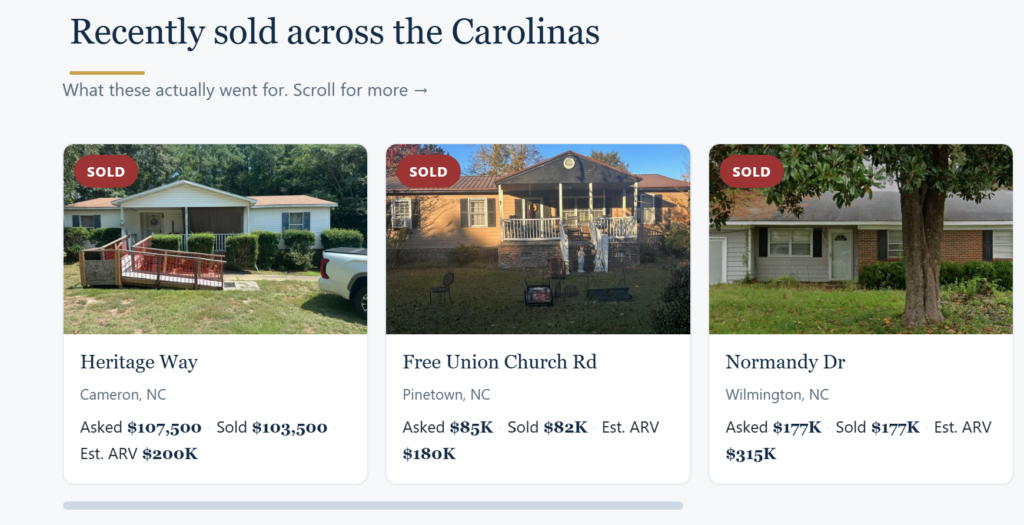Image resolution: width=1024 pixels, height=525 pixels.
Task: Select the Free Union Church Rd title
Action: [x=500, y=362]
